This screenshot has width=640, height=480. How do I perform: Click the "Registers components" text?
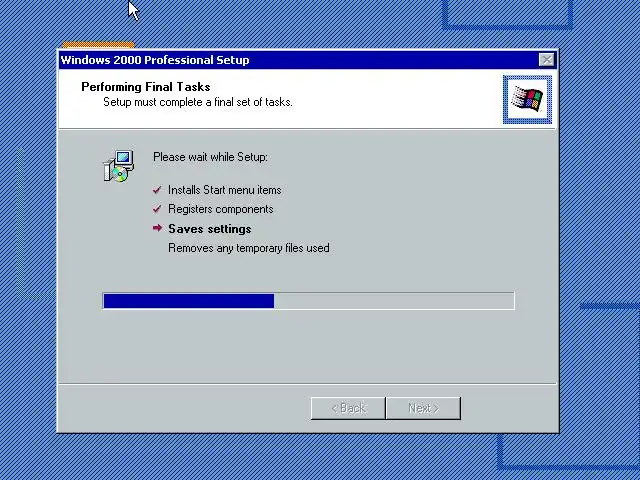[x=221, y=209]
